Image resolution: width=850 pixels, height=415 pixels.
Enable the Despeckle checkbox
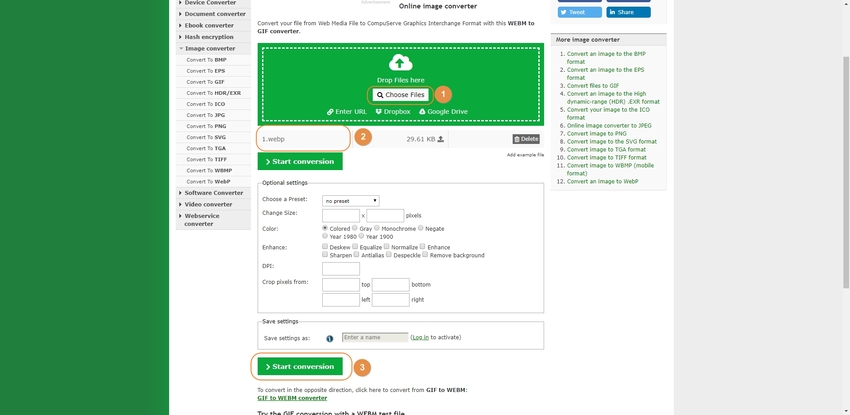(389, 254)
